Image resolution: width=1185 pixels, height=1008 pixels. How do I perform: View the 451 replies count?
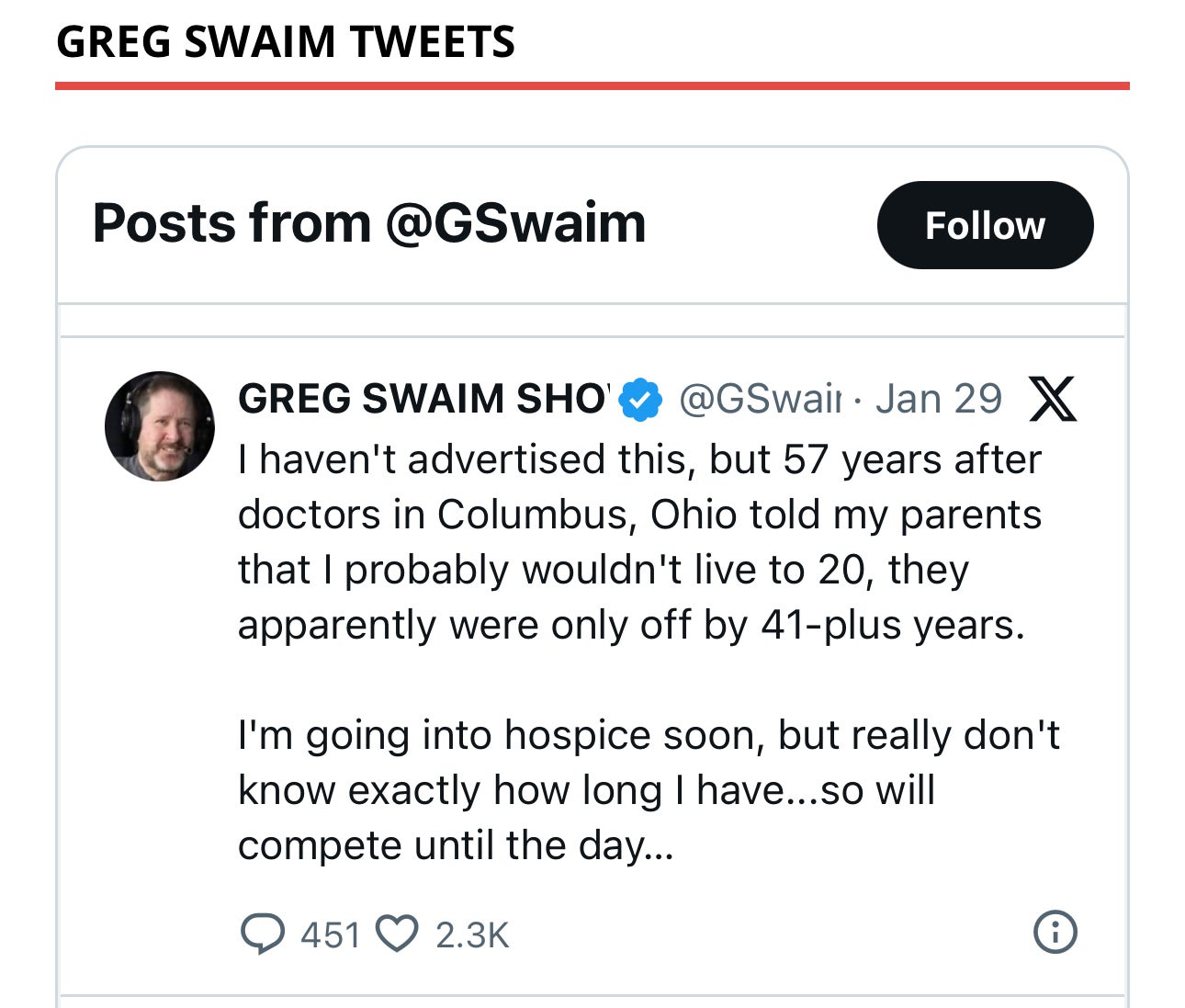[x=330, y=934]
